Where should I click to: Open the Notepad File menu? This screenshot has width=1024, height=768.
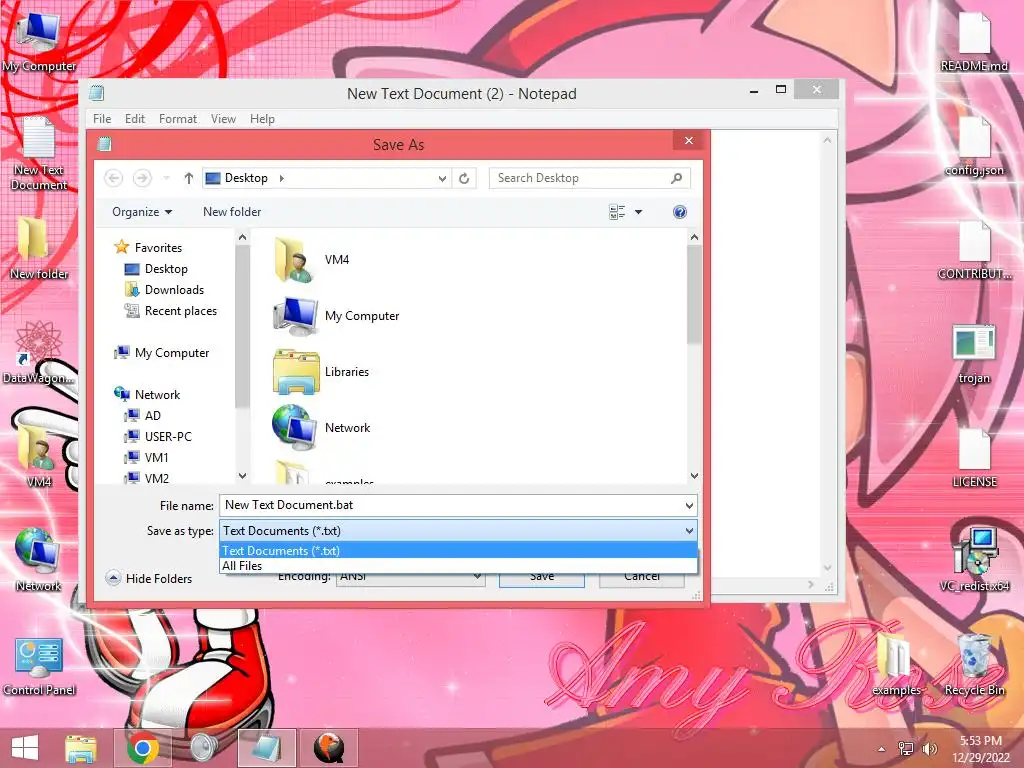tap(102, 119)
